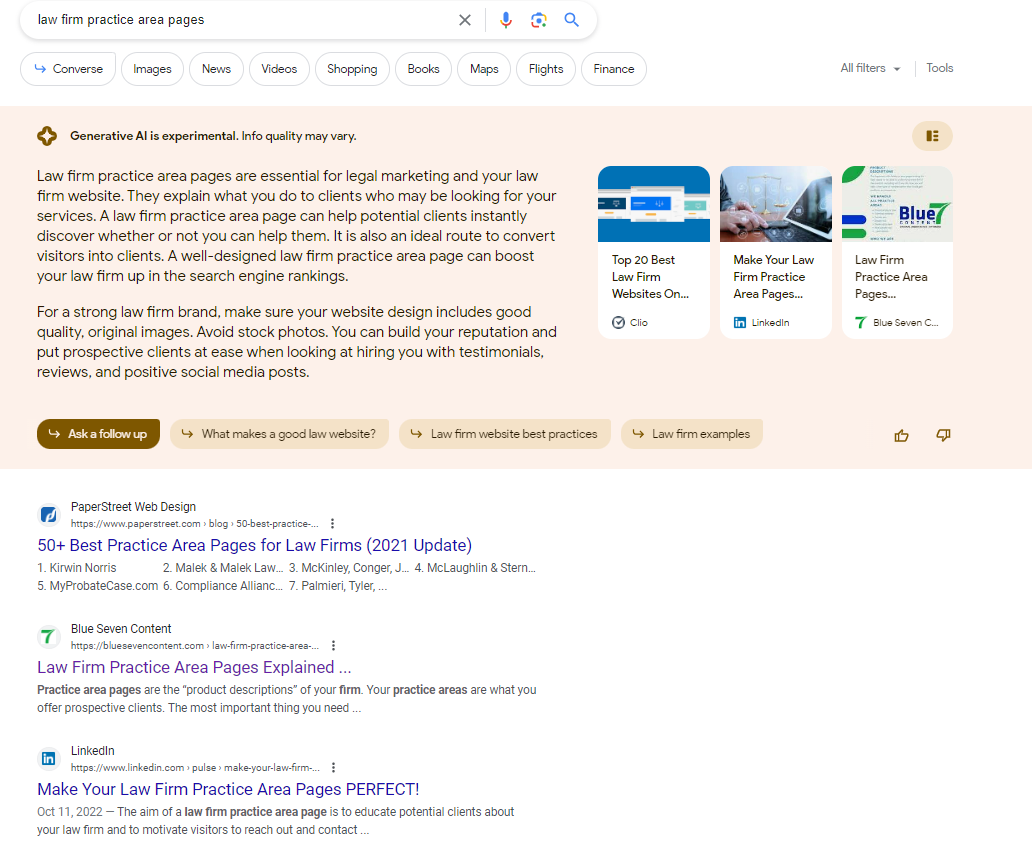Switch to the News tab
Image resolution: width=1032 pixels, height=863 pixels.
(216, 68)
